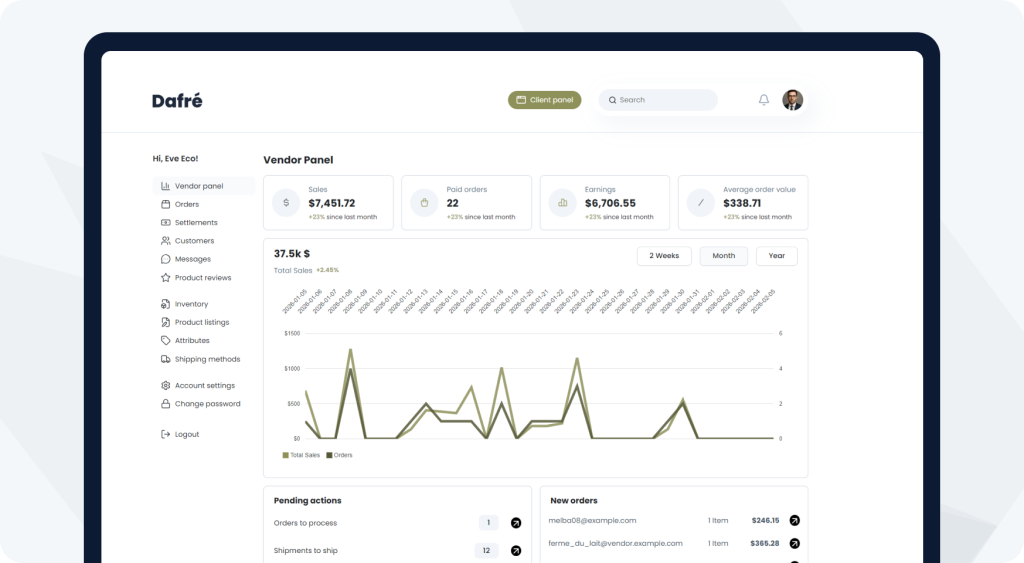Go to Orders in sidebar

click(187, 204)
